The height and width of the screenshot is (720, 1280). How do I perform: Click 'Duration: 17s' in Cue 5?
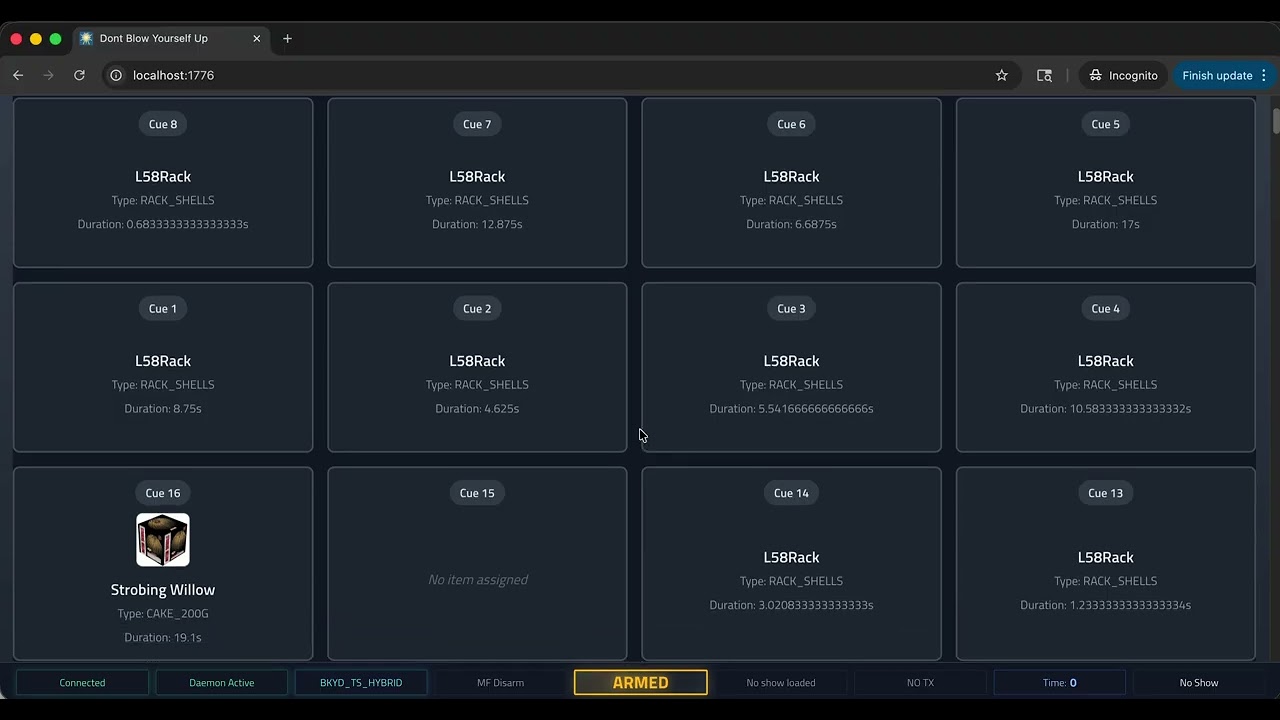tap(1105, 224)
